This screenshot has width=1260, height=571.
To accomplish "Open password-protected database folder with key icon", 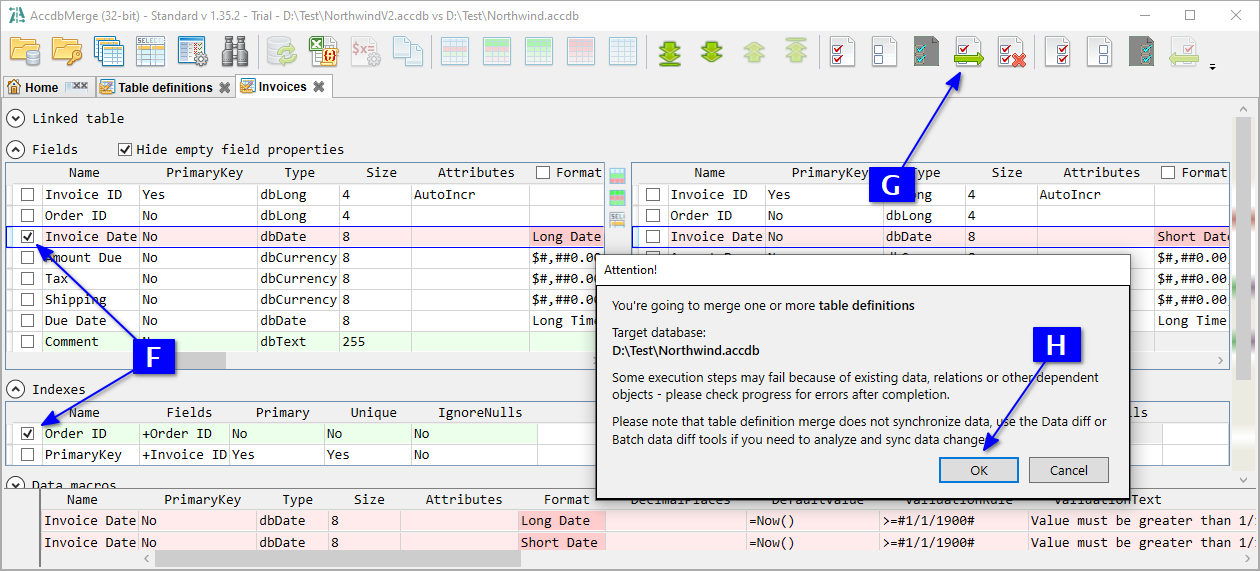I will [67, 51].
